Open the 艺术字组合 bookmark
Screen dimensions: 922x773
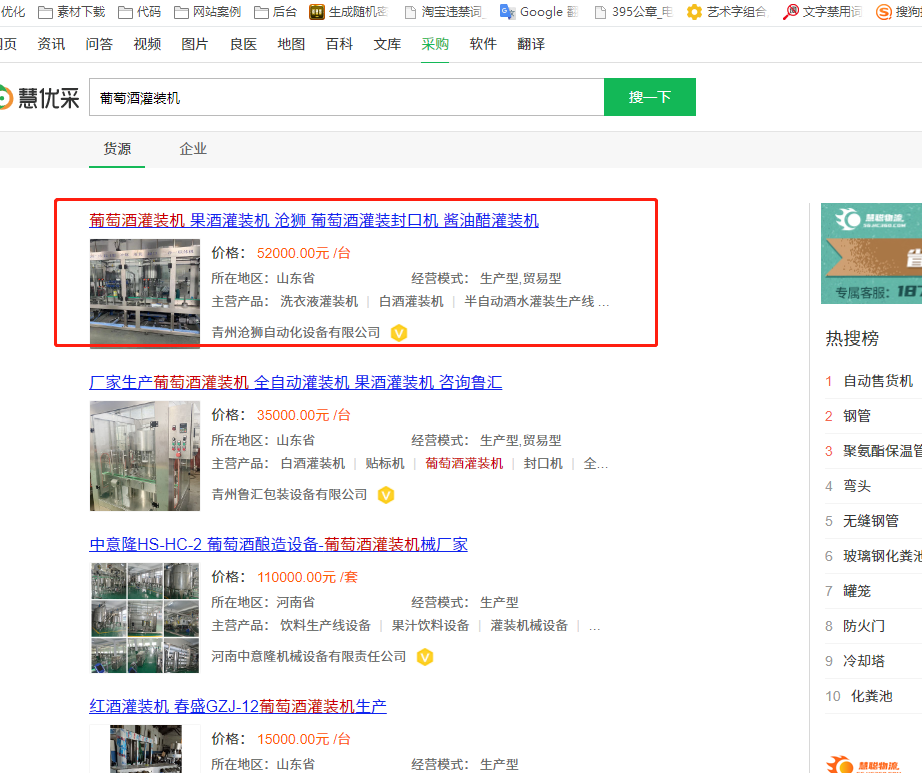click(727, 12)
